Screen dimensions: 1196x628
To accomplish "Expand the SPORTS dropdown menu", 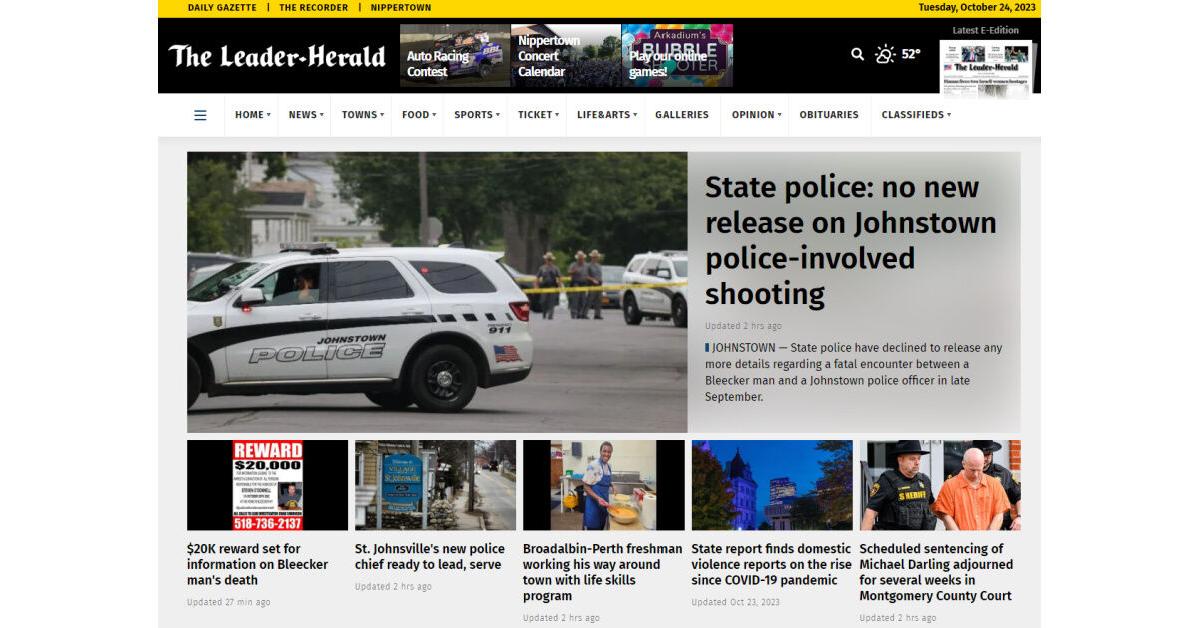I will [474, 114].
